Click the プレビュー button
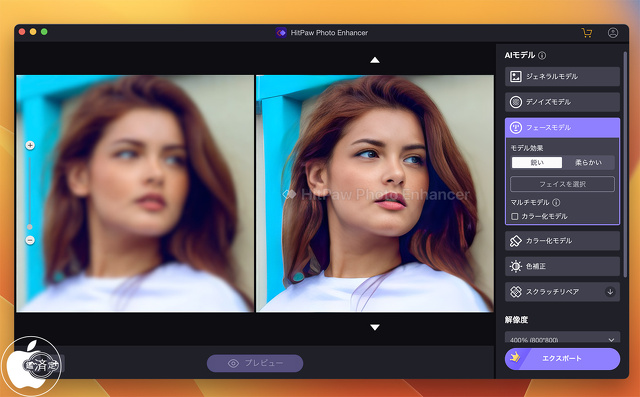The width and height of the screenshot is (640, 397). [255, 363]
